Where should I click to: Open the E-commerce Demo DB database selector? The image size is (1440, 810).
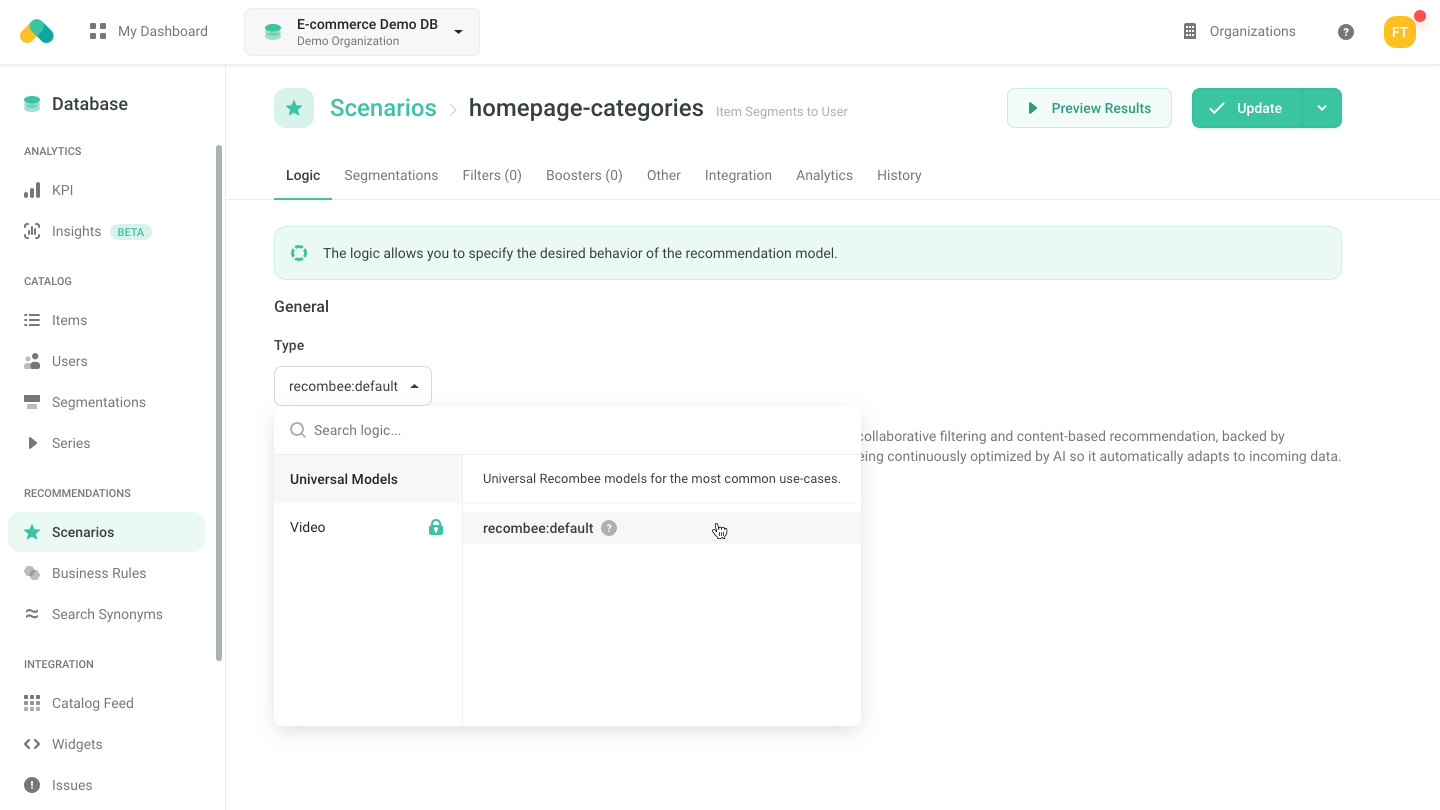point(362,32)
